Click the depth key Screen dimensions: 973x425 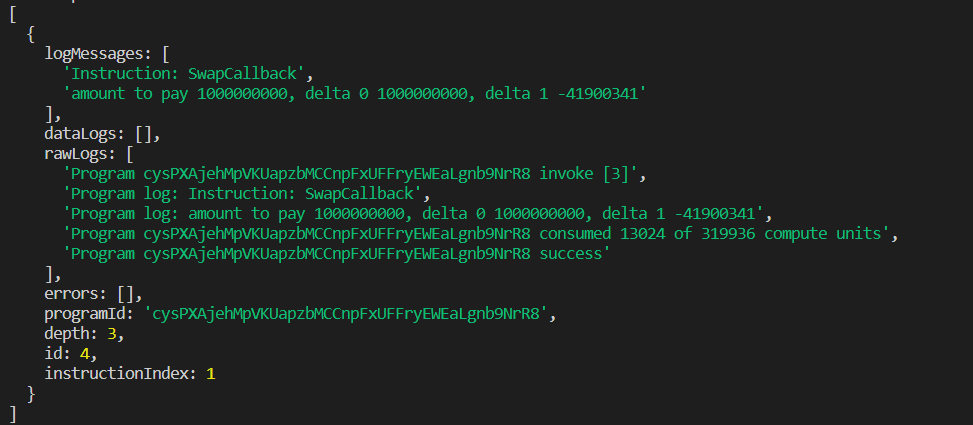coord(67,333)
